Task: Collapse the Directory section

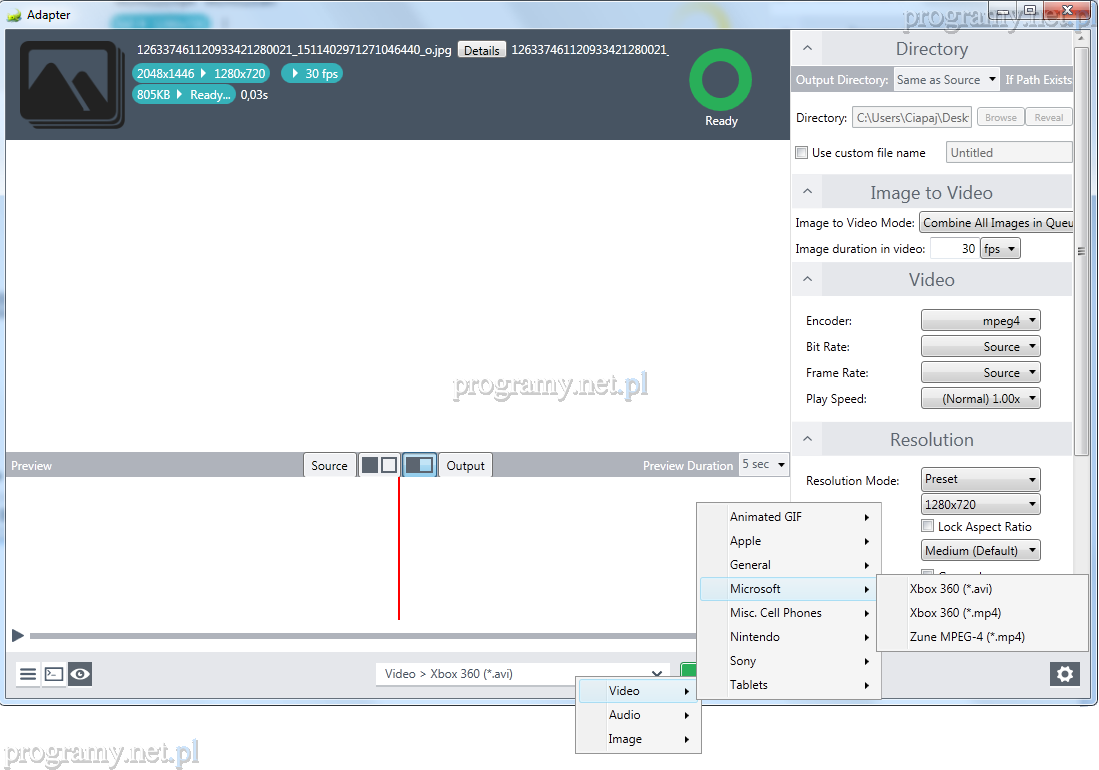Action: click(807, 49)
